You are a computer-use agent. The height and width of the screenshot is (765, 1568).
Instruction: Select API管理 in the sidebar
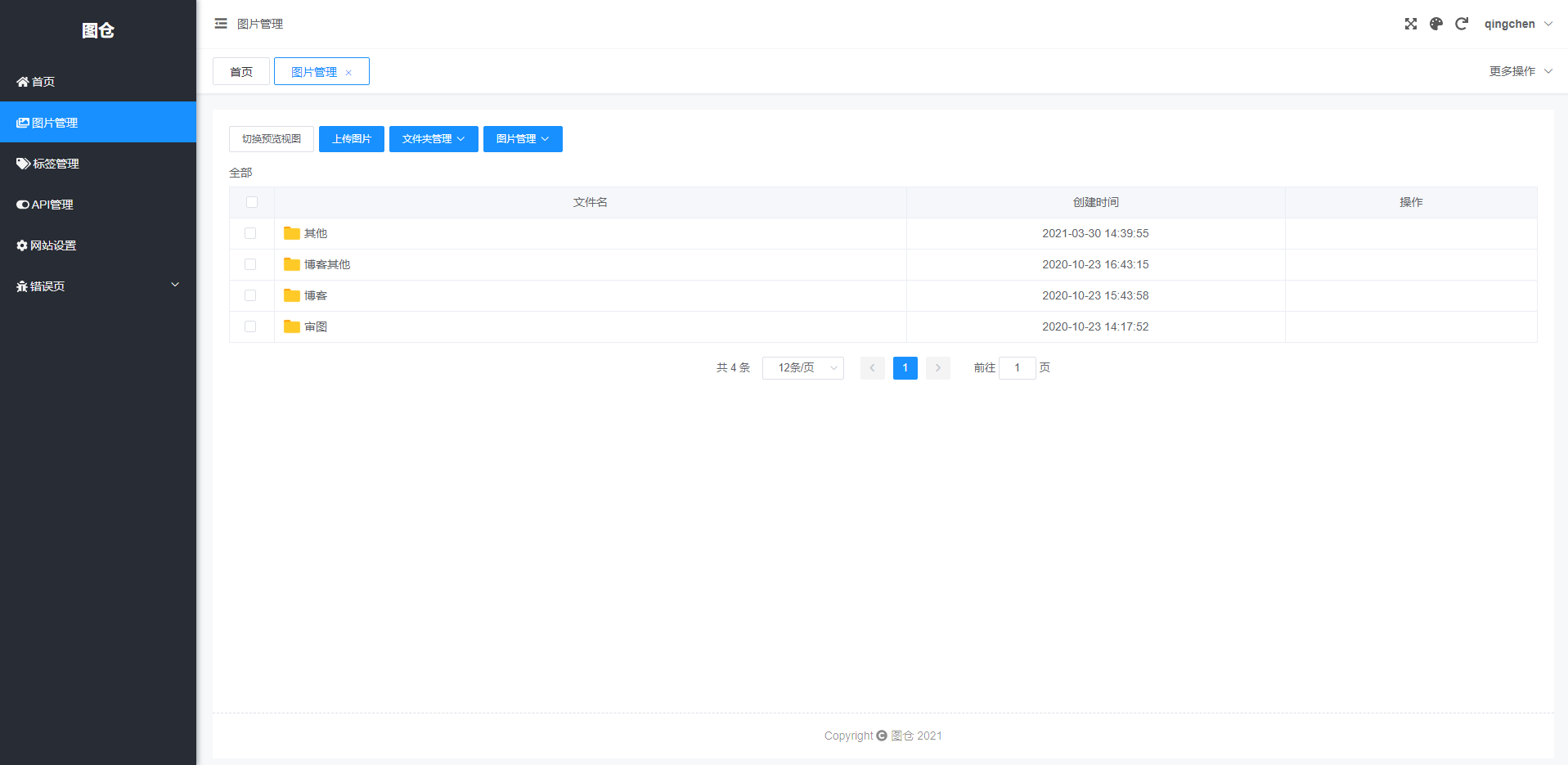[98, 204]
